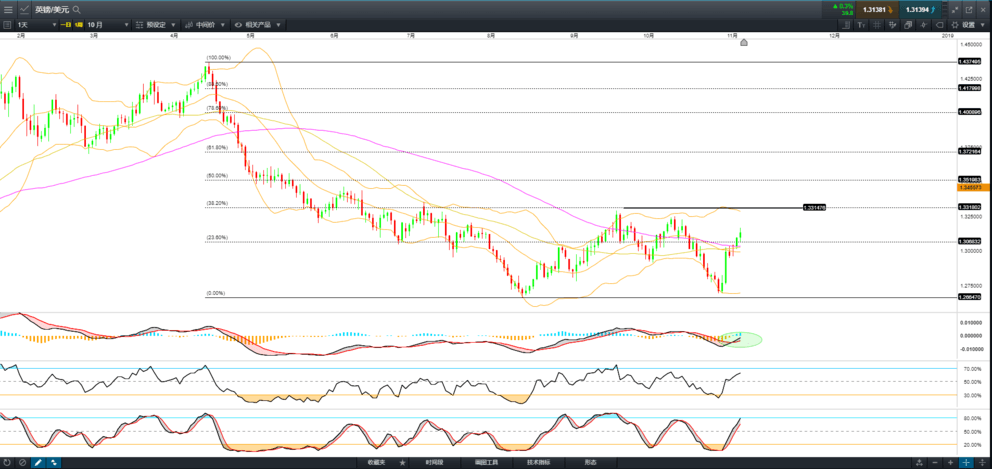Open the 技术指标 technical indicators tab
Screen dimensions: 992x469
[x=538, y=463]
